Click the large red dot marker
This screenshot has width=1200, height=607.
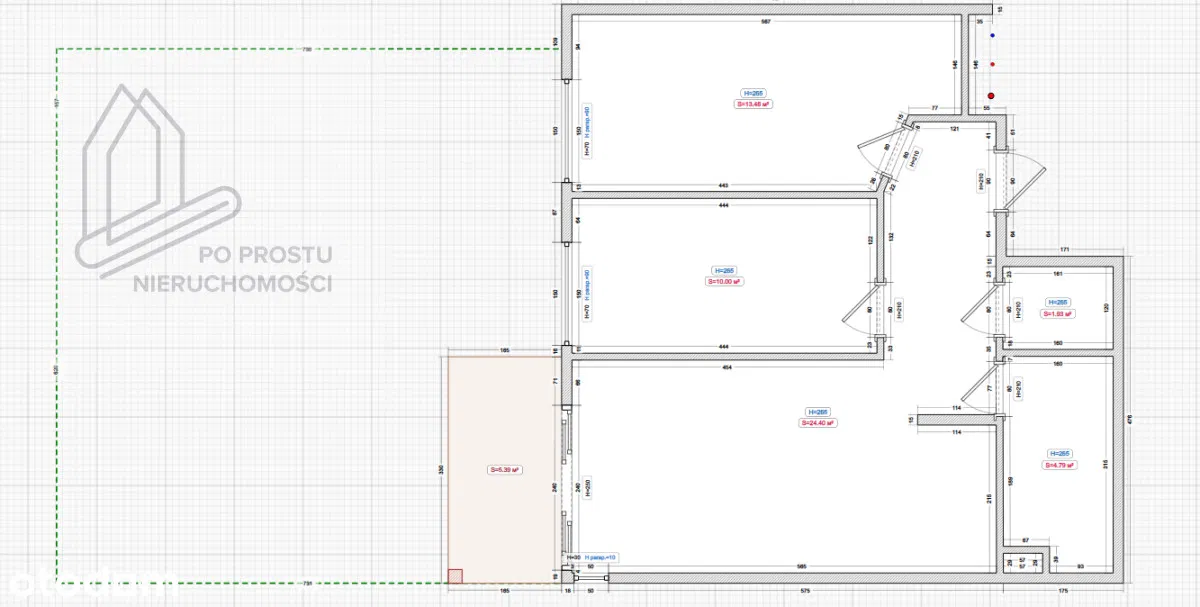tap(991, 96)
